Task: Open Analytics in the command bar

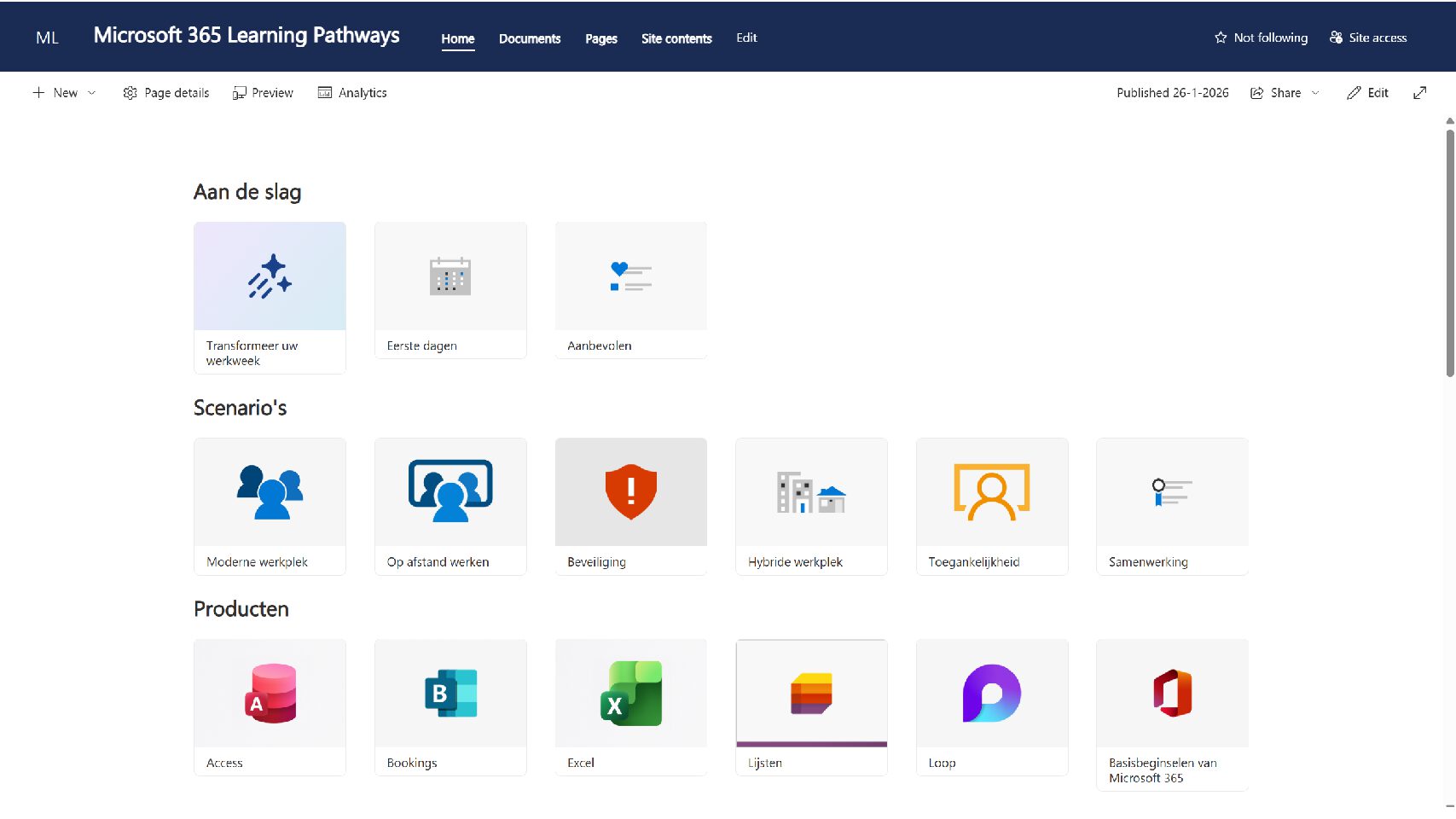Action: 352,93
